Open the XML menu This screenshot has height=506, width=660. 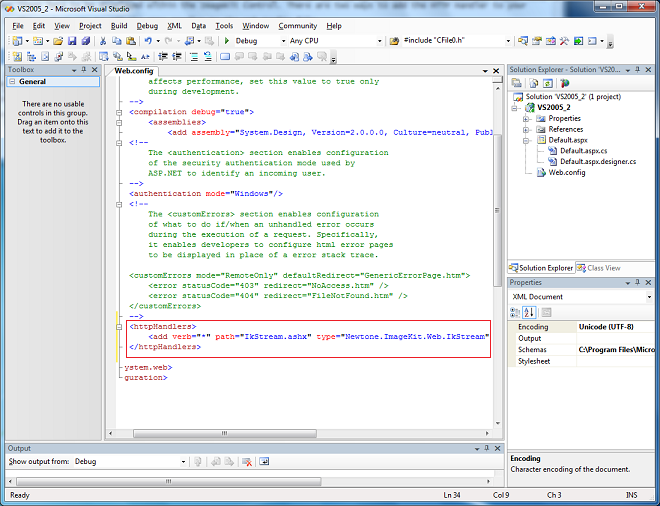174,26
